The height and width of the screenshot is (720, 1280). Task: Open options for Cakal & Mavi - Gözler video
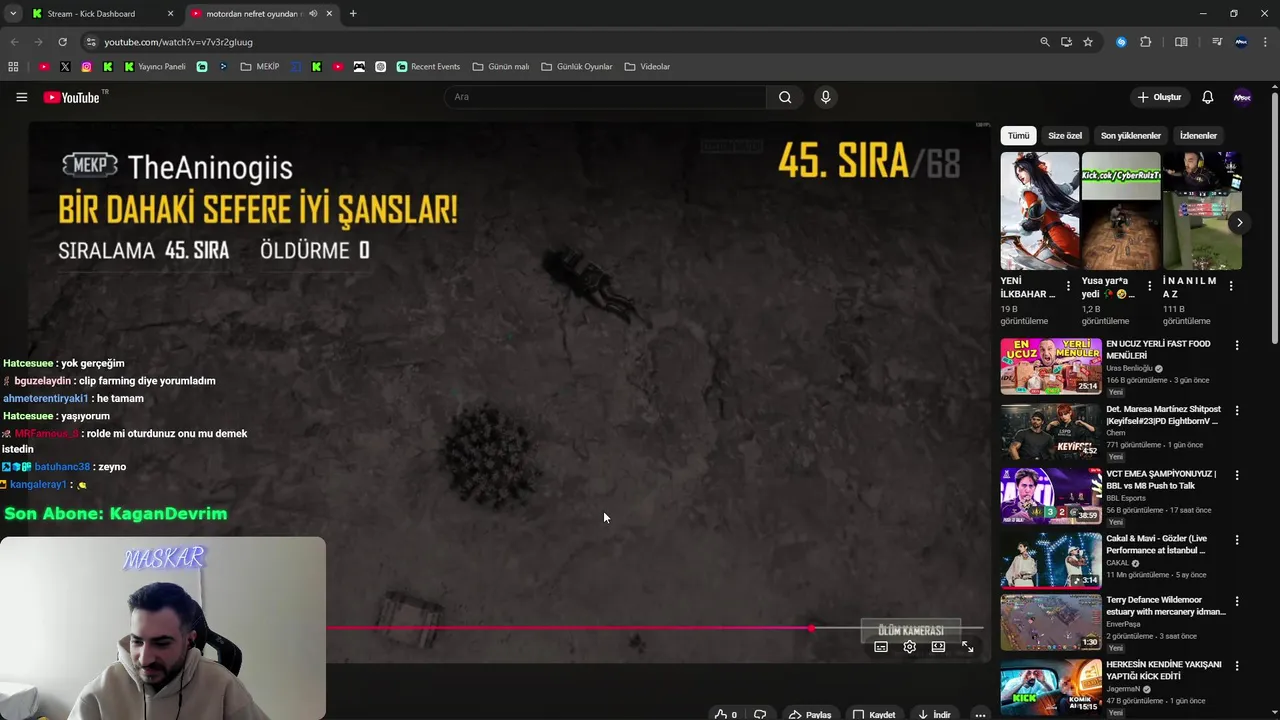pos(1237,540)
